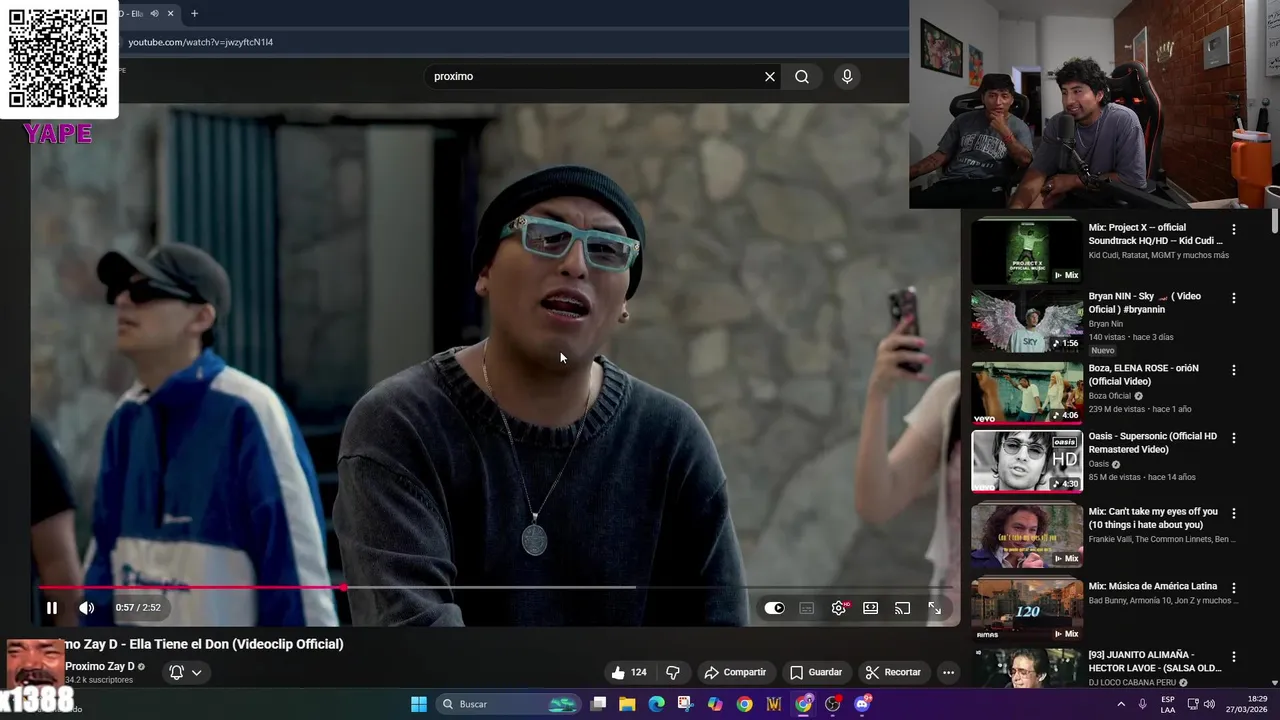
Task: Open options for Música de América Latina
Action: coord(1233,588)
